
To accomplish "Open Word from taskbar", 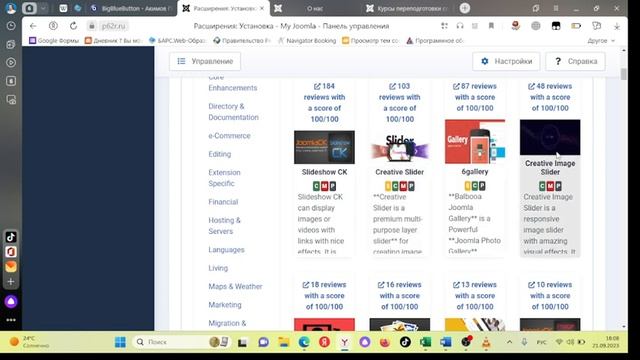I will click(446, 342).
